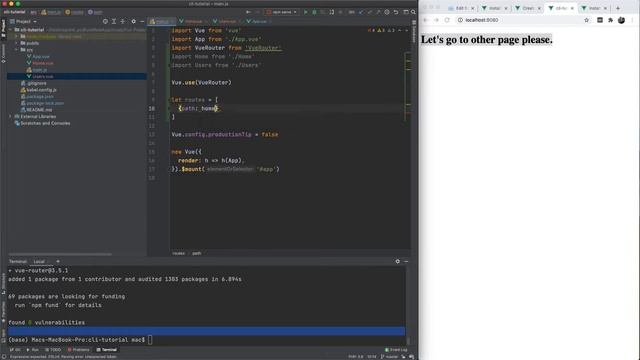Open Project view selector dropdown

tap(23, 21)
